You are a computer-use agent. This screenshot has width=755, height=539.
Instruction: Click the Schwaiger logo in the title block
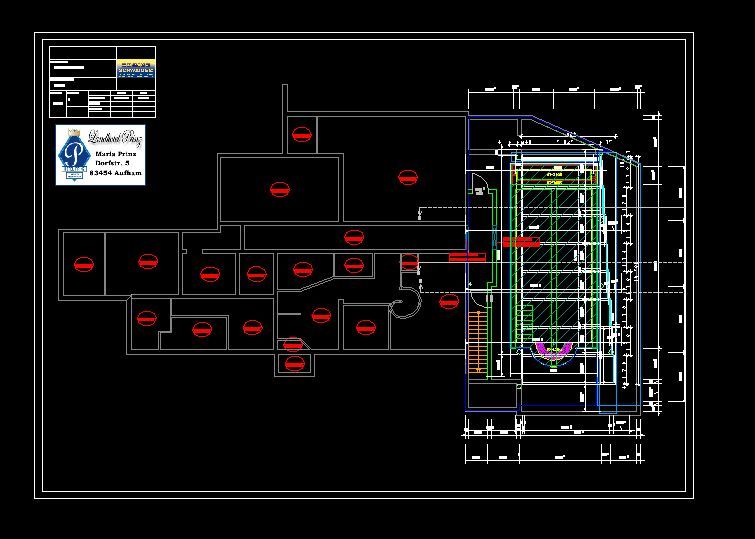136,67
